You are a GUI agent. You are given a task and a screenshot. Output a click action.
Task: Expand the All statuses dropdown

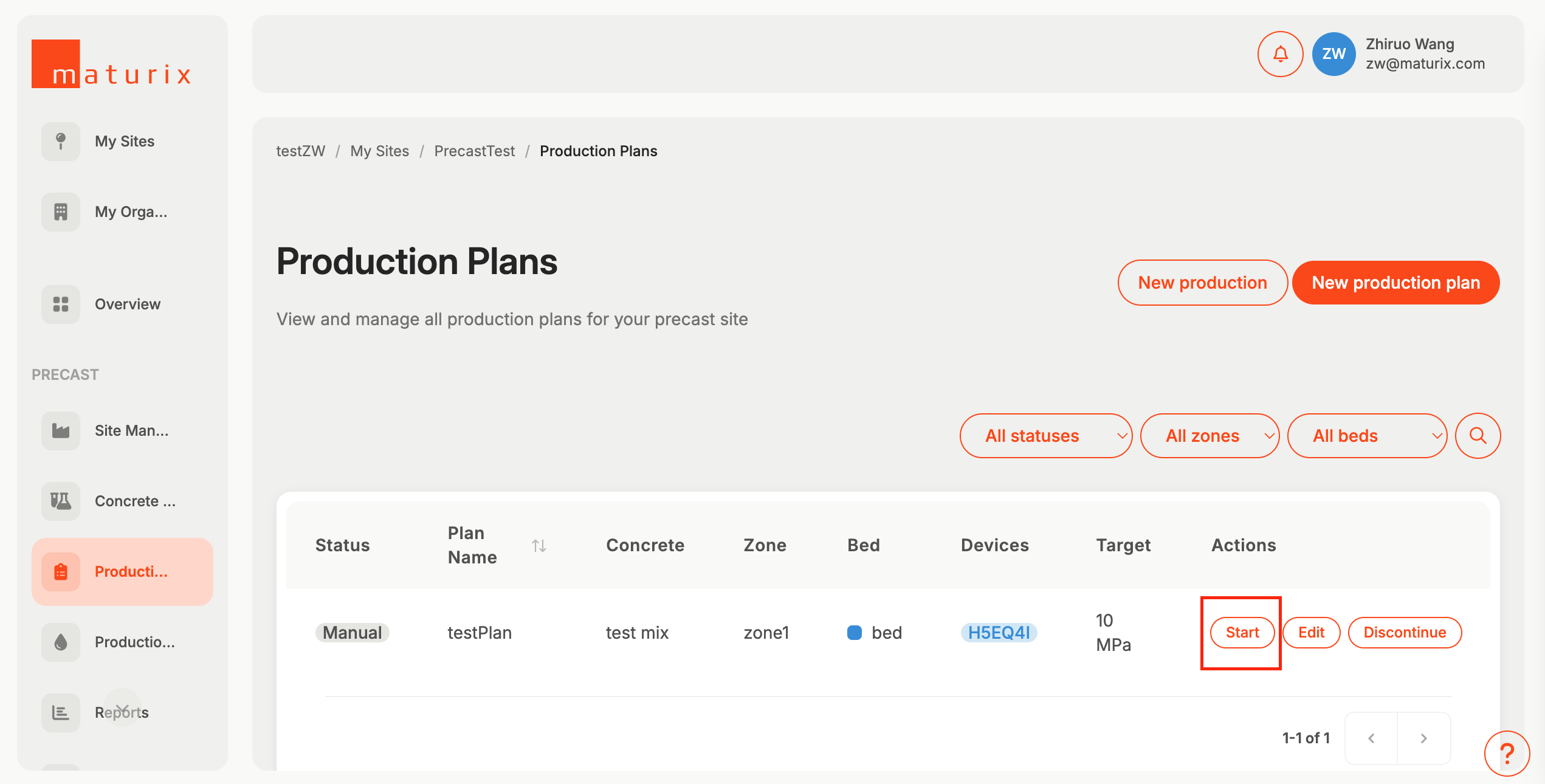click(x=1045, y=436)
